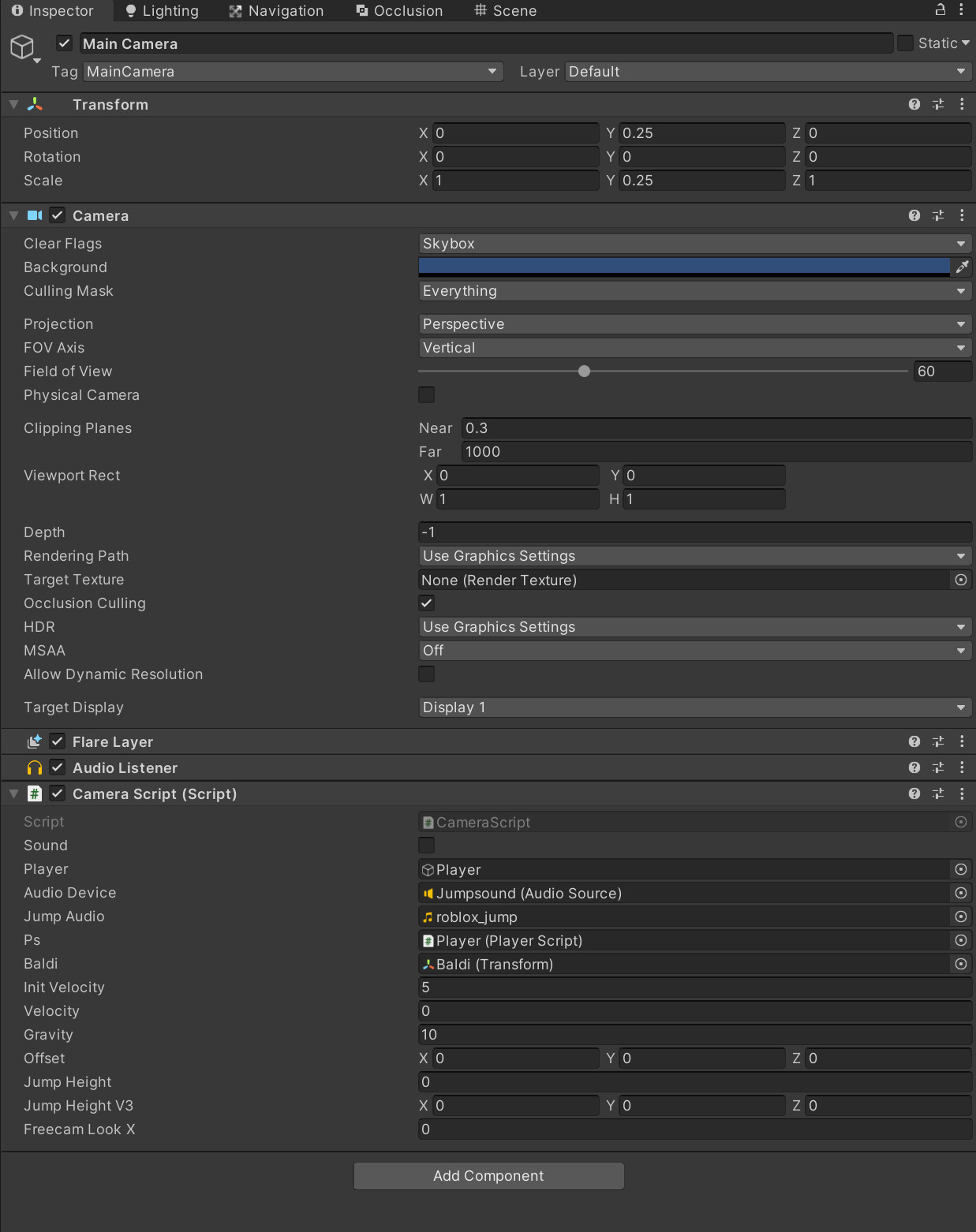Screen dimensions: 976x1232
Task: Open object picker for Jump Audio field
Action: [x=961, y=917]
